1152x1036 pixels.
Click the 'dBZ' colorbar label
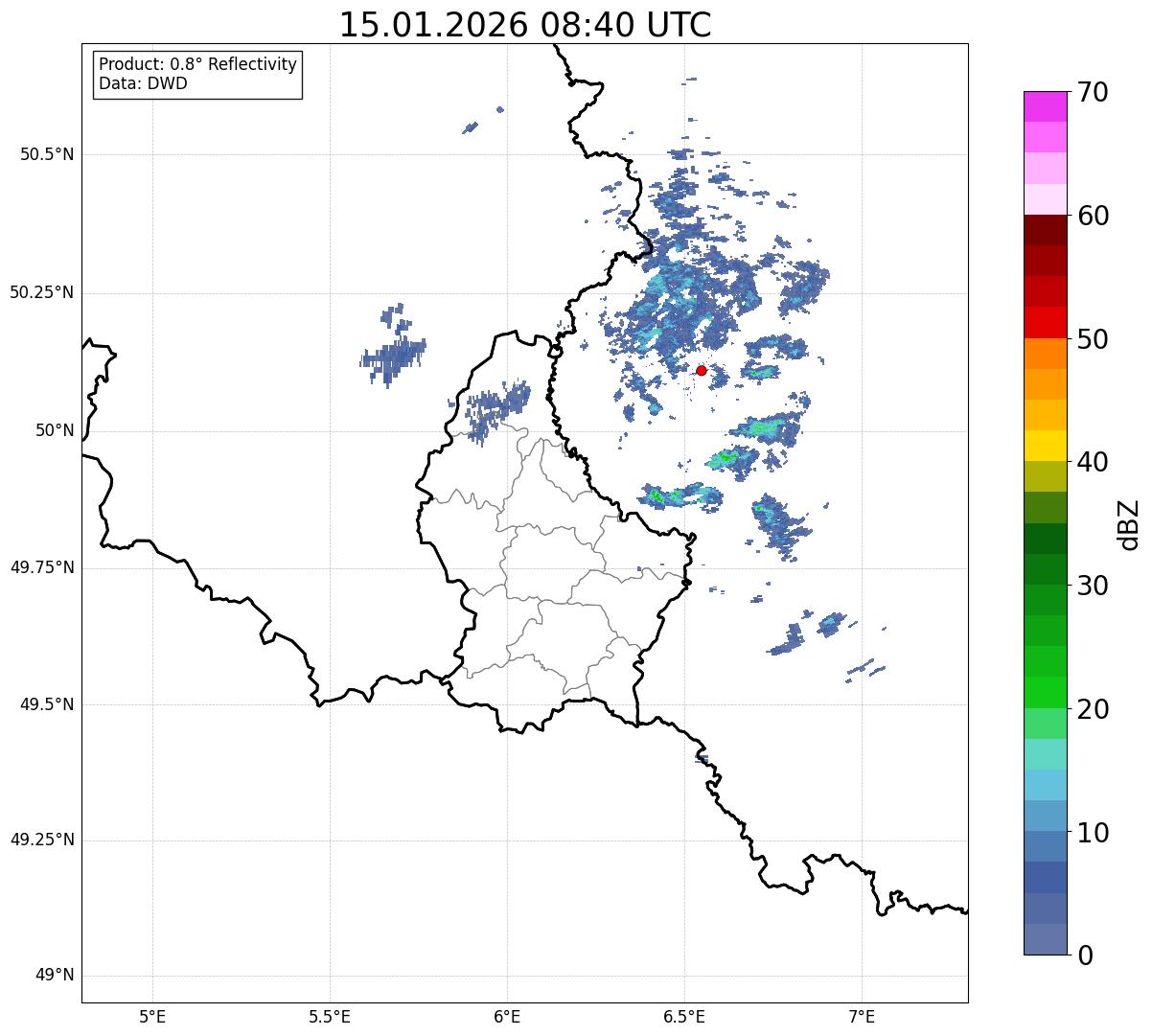tap(1129, 523)
